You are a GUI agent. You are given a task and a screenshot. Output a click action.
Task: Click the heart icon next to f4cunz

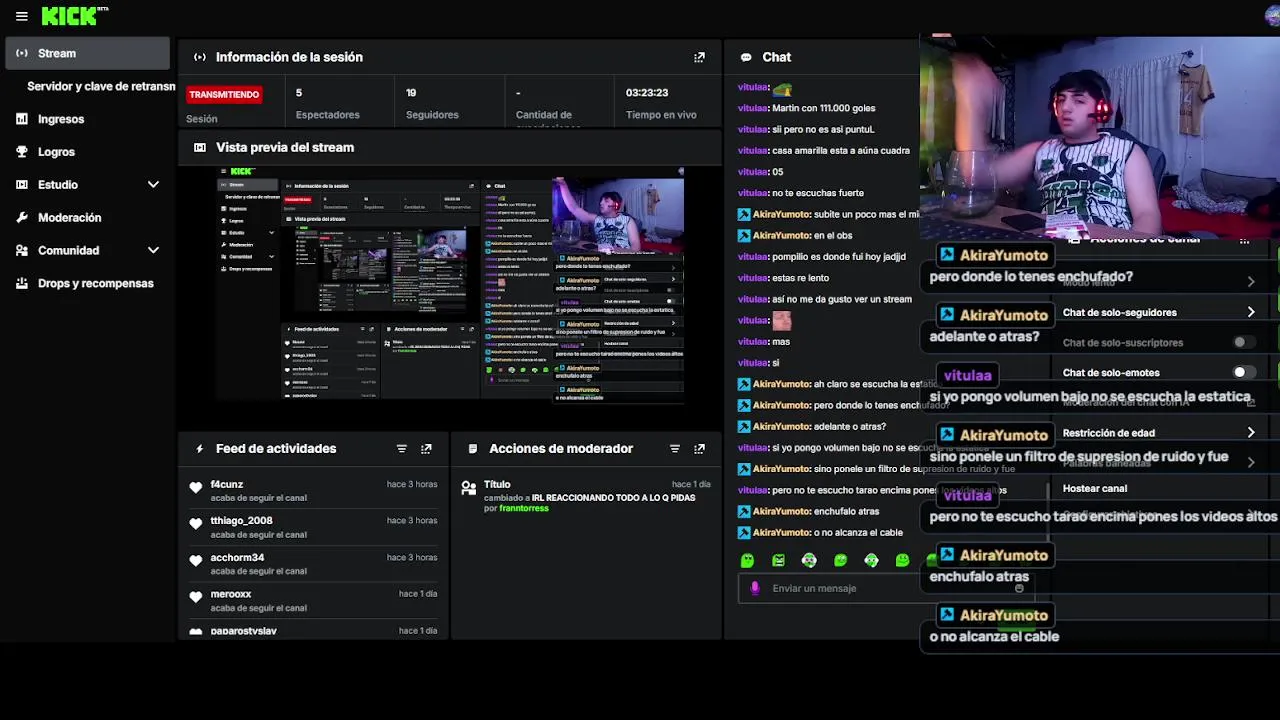[x=196, y=488]
